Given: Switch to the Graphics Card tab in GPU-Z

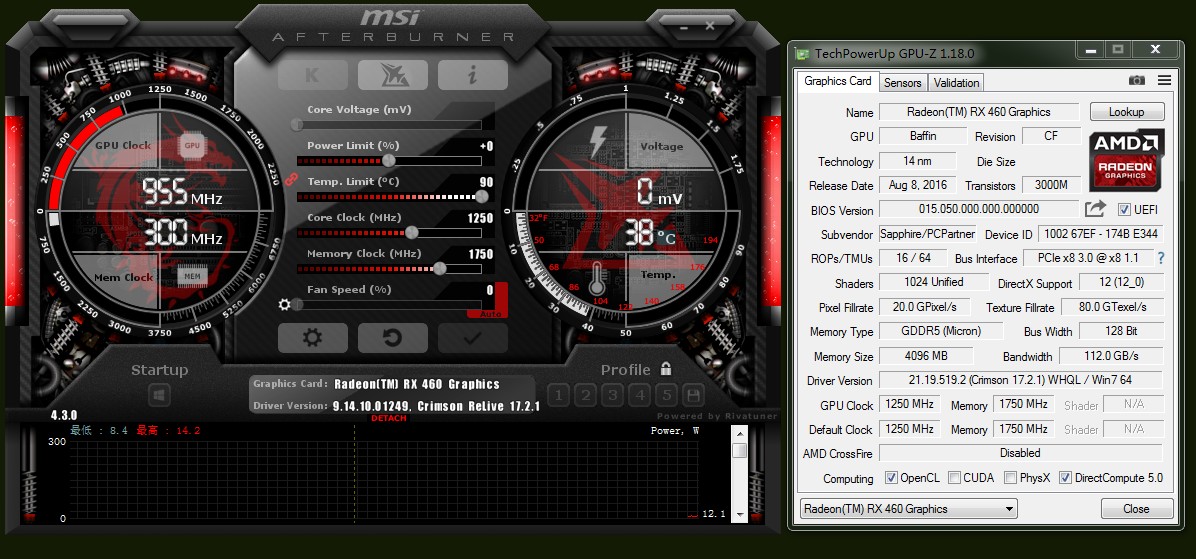Looking at the screenshot, I should tap(838, 81).
